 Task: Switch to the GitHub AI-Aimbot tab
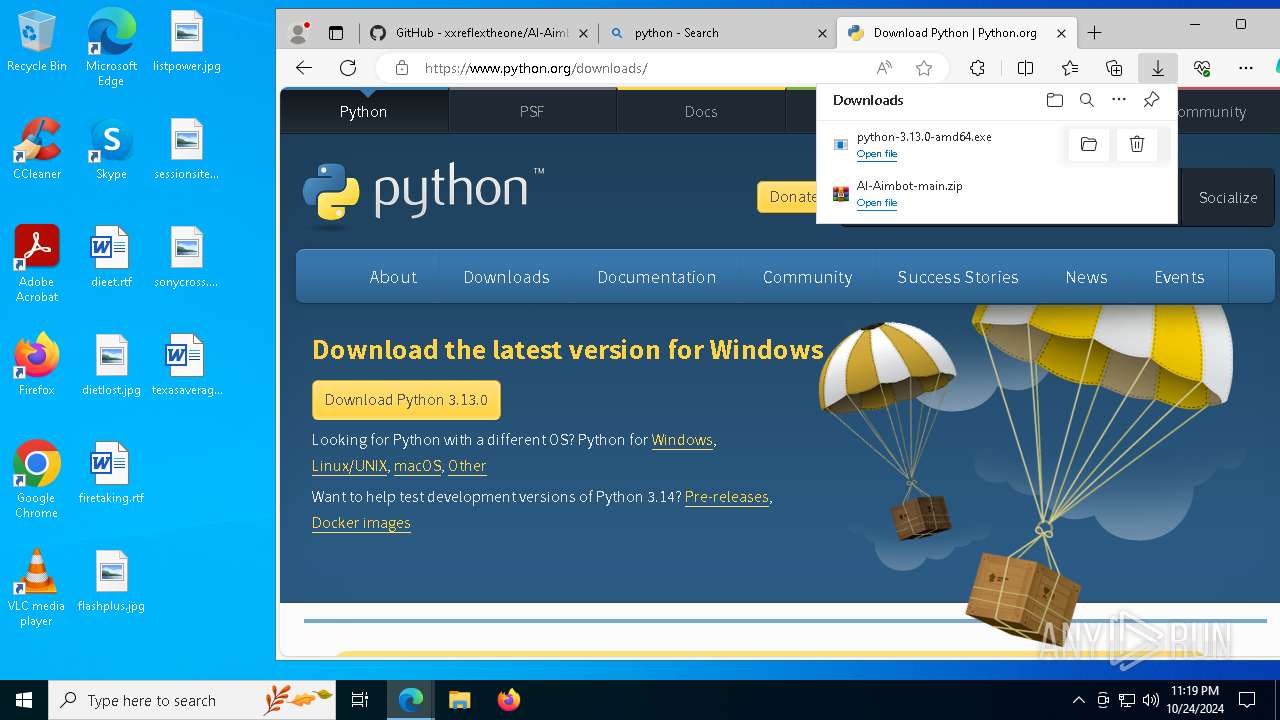(x=481, y=33)
